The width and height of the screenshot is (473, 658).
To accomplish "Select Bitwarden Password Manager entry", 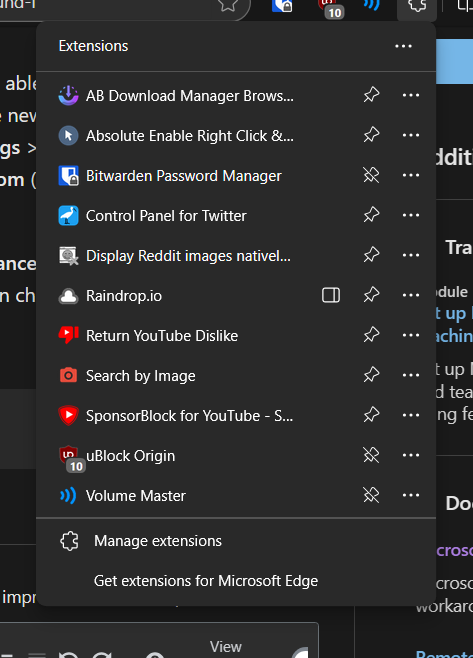I will click(x=184, y=176).
